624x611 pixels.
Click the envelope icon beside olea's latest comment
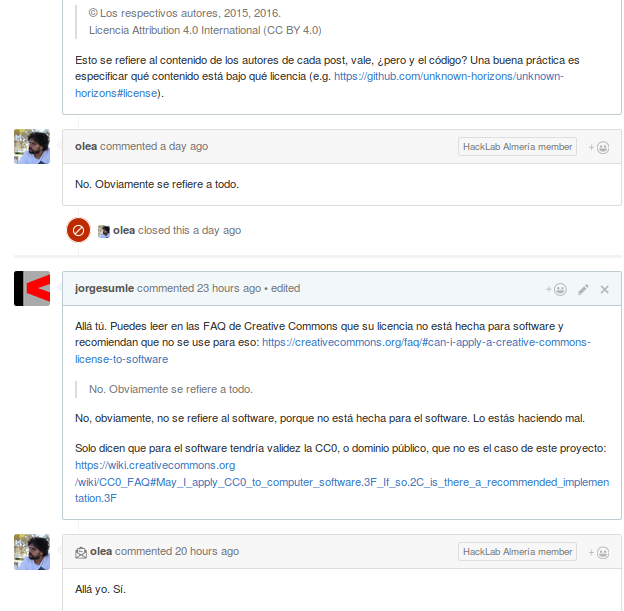[x=81, y=551]
